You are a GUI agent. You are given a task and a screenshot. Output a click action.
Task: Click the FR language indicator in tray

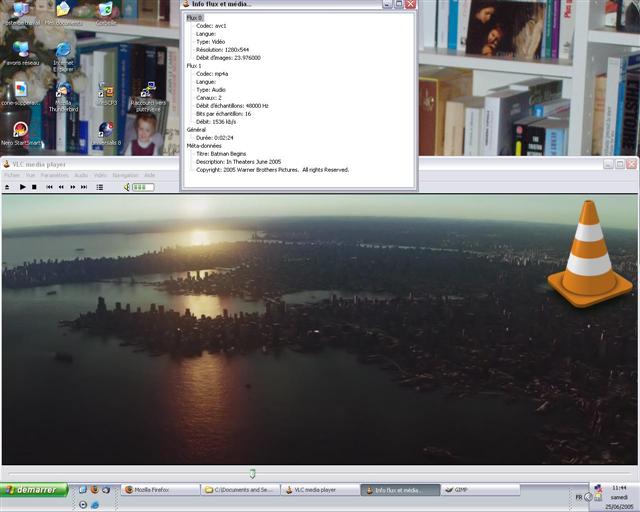pyautogui.click(x=579, y=497)
